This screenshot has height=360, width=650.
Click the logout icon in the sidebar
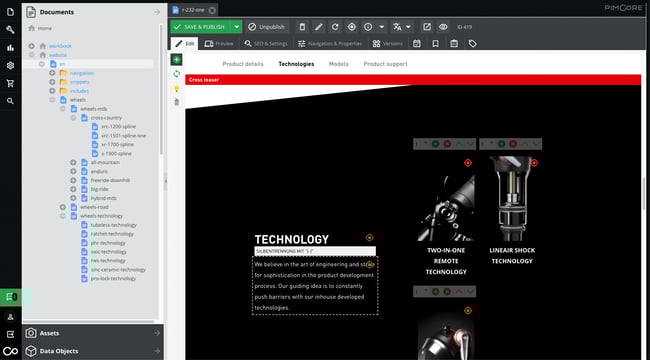pyautogui.click(x=10, y=334)
